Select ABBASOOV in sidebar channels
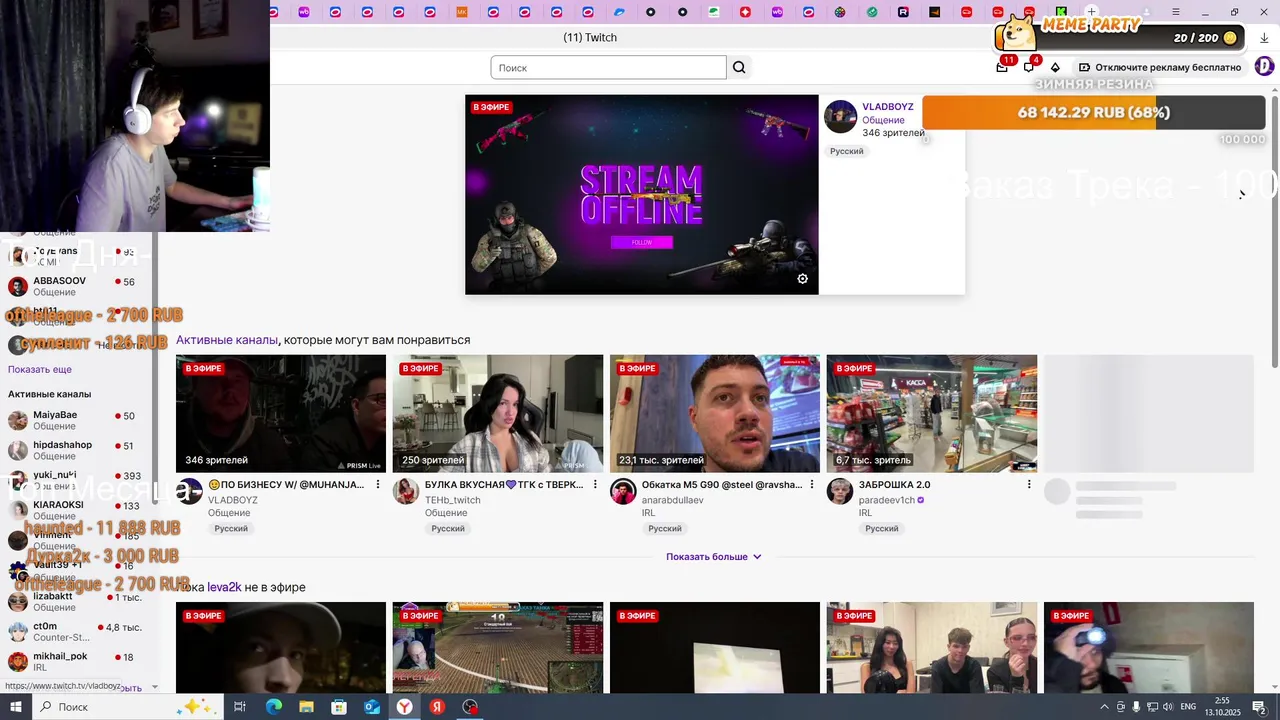 click(78, 286)
